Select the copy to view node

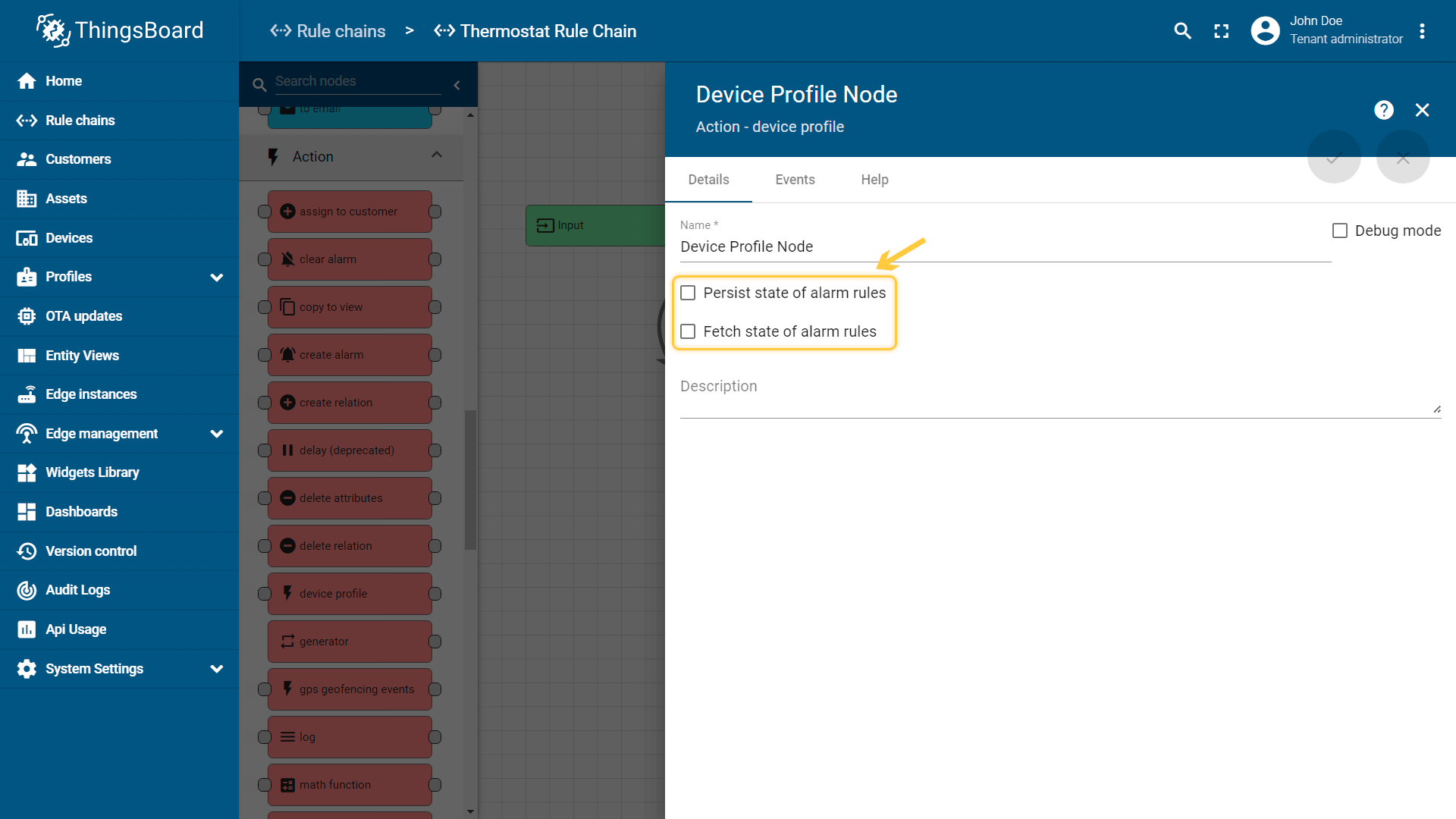coord(350,307)
